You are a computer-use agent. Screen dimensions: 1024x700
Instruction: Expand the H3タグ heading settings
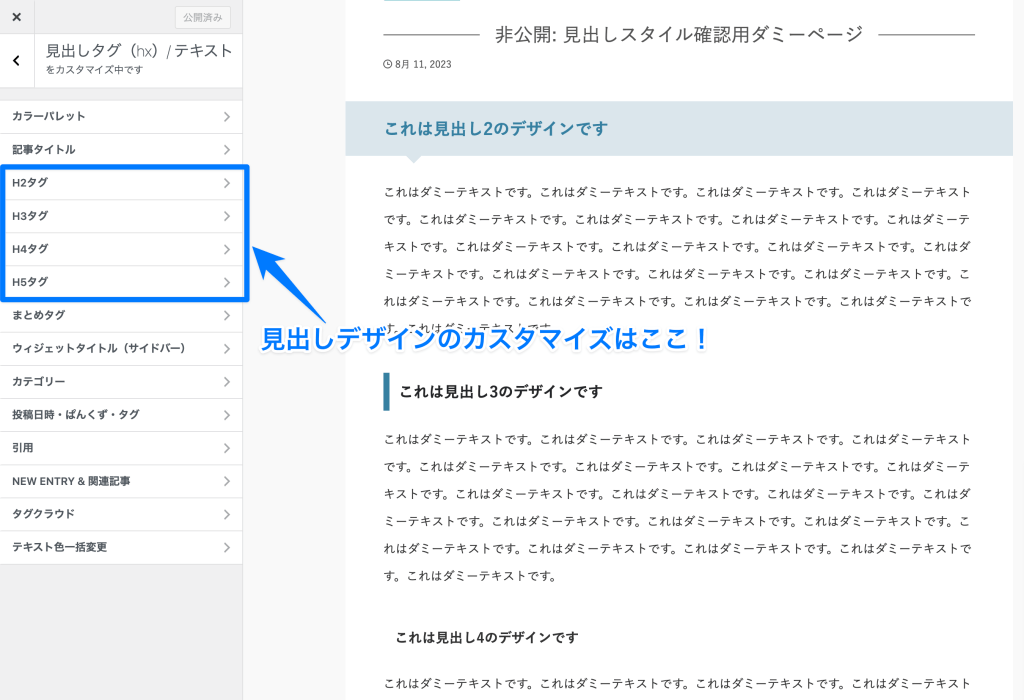pyautogui.click(x=120, y=215)
